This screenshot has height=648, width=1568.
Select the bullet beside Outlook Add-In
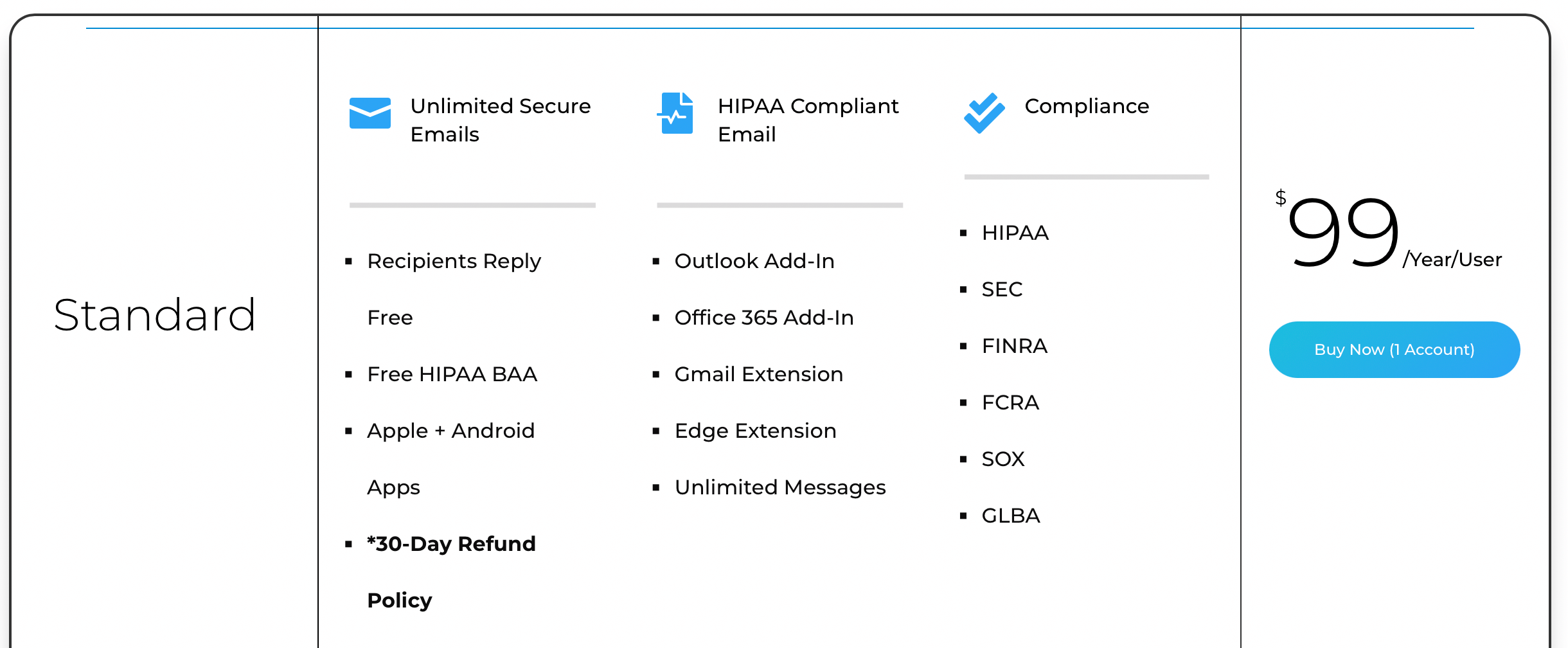point(655,261)
